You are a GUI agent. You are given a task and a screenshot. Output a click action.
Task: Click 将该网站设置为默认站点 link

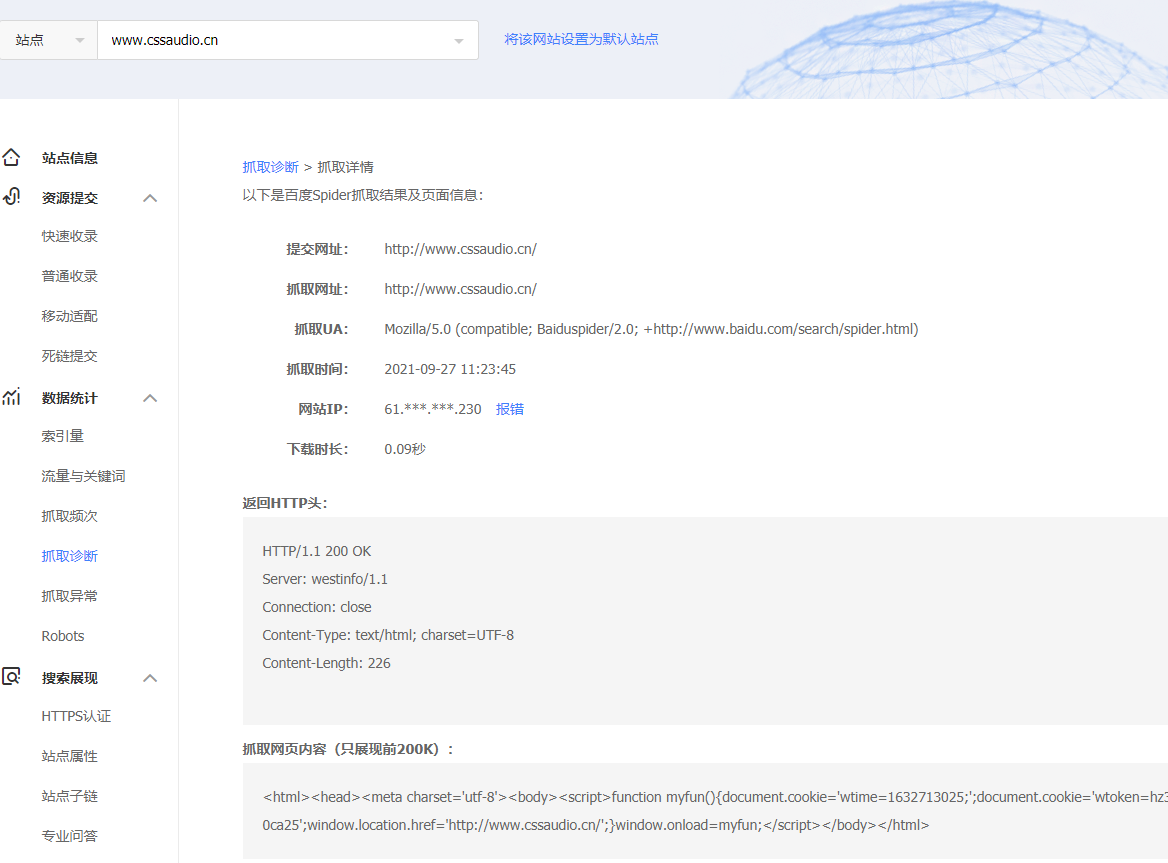pyautogui.click(x=581, y=39)
